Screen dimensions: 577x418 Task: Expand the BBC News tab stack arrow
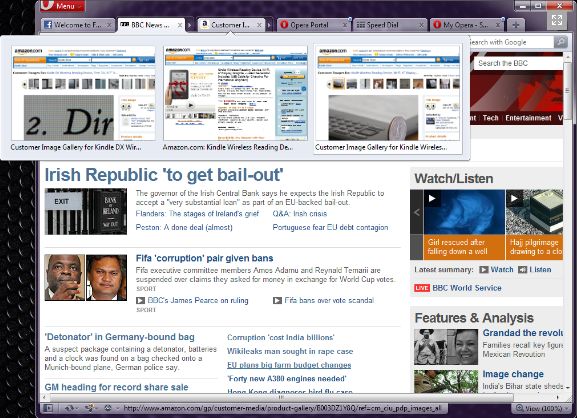point(190,25)
